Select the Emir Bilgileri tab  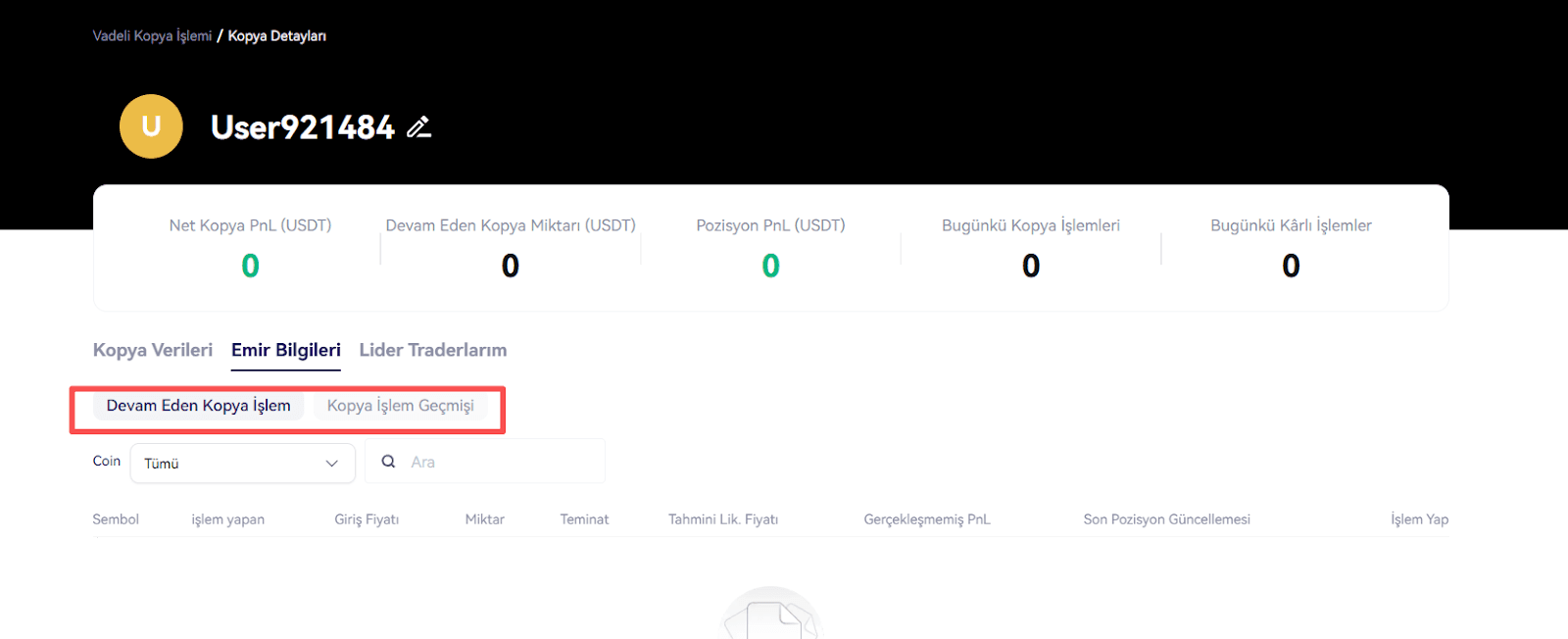tap(286, 350)
